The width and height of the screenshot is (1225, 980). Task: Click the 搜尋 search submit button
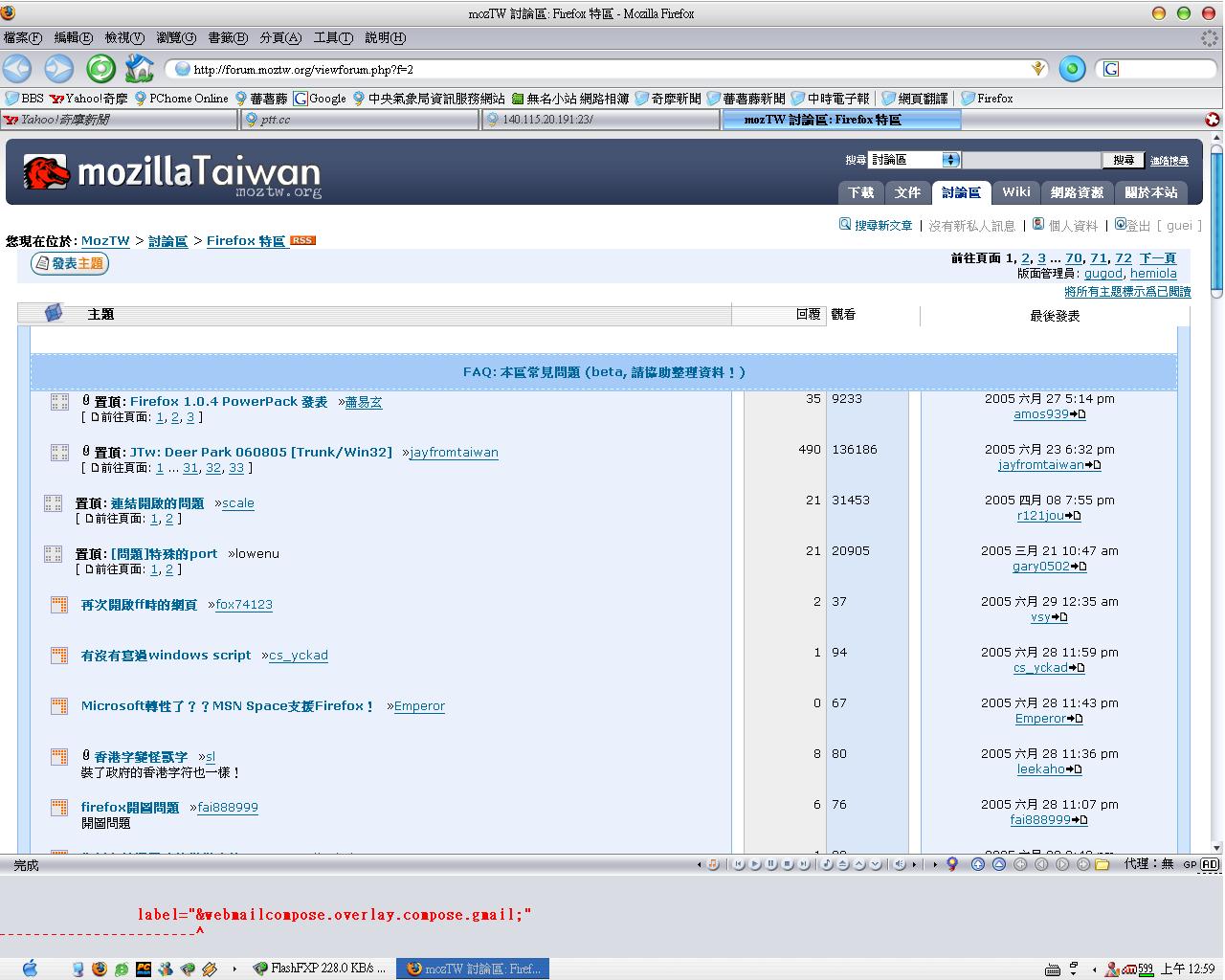click(x=1124, y=160)
